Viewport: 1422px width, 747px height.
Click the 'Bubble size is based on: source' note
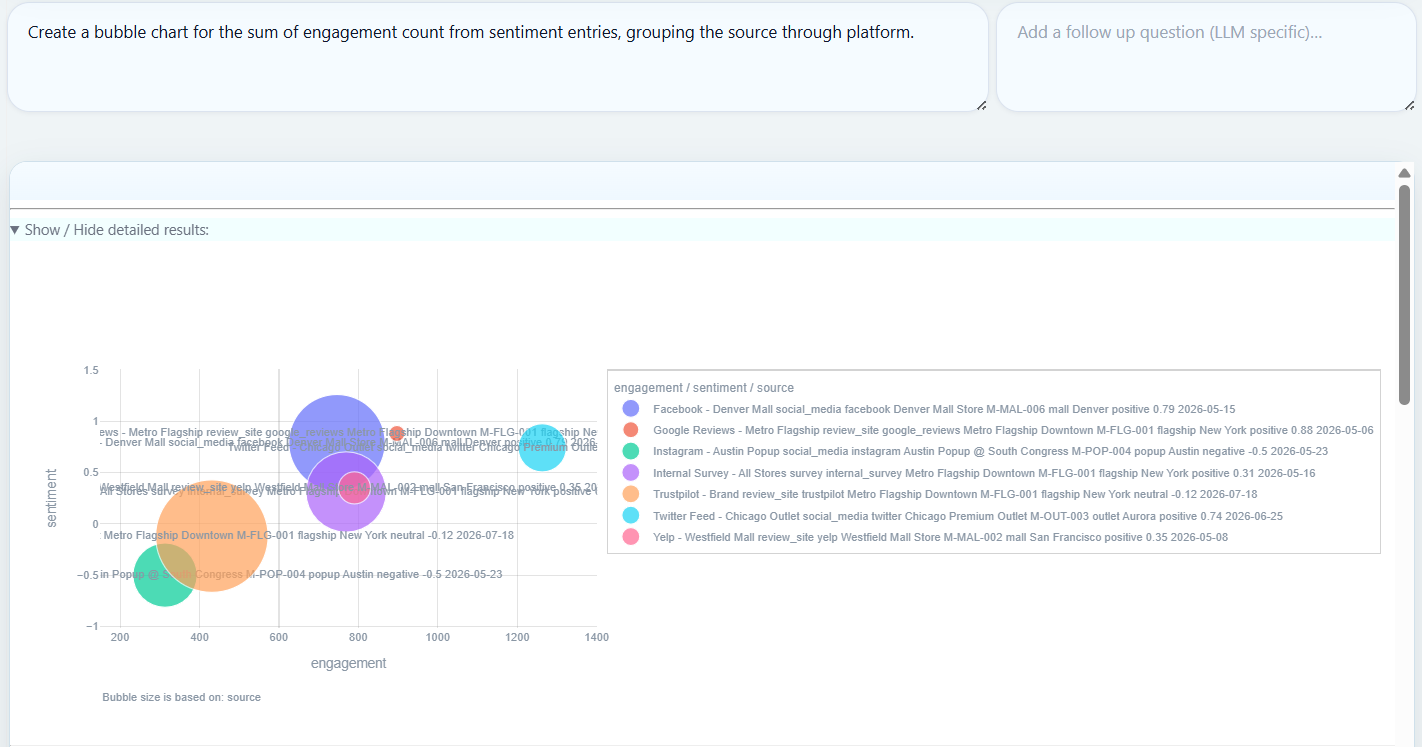coord(182,697)
